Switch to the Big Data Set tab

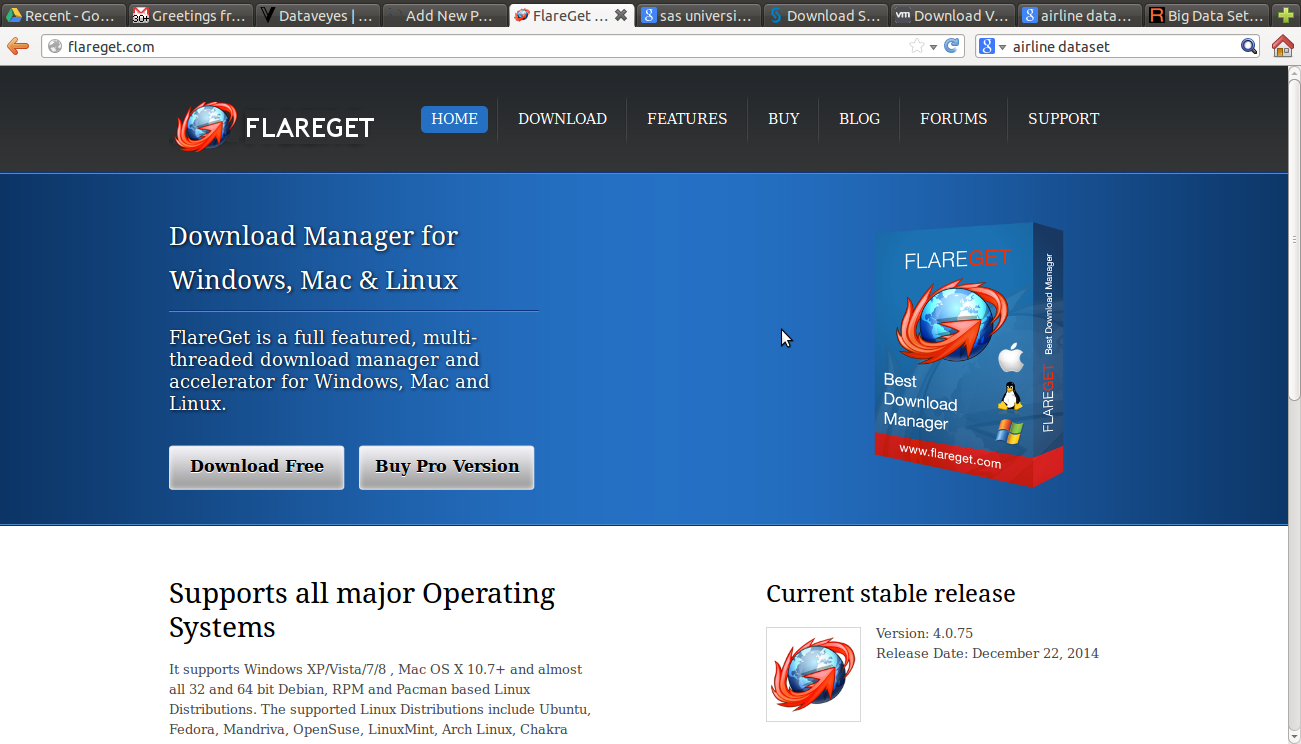(x=1206, y=15)
